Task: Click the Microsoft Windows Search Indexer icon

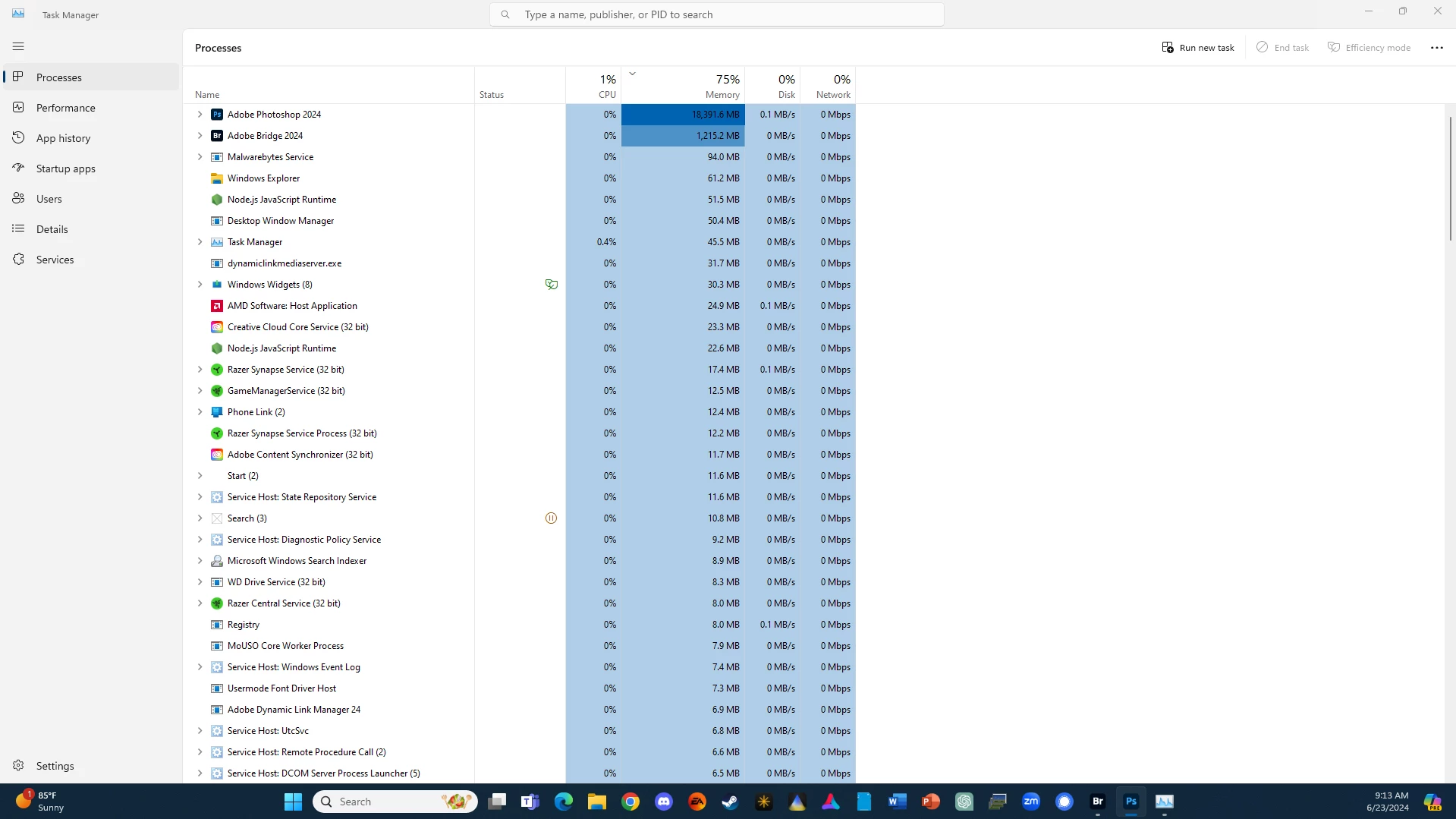Action: [217, 561]
